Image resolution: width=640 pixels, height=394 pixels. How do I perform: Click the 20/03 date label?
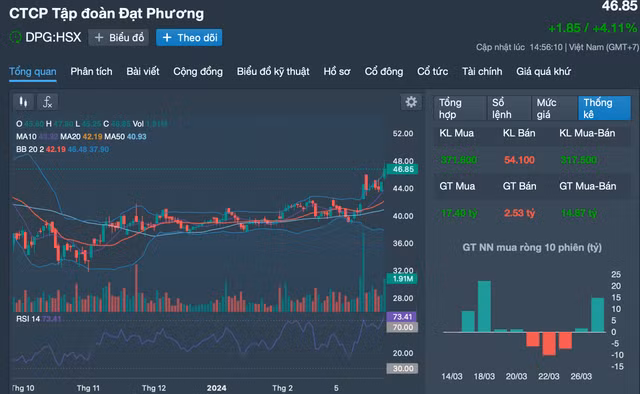[516, 376]
